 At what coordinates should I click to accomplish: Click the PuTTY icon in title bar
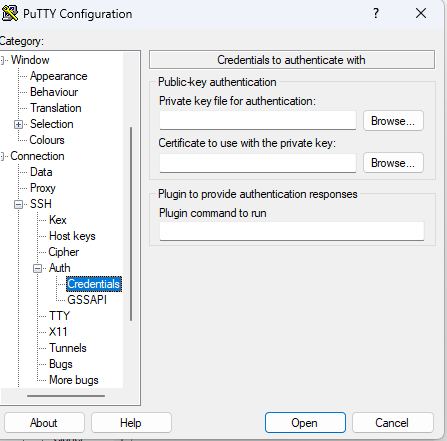tap(10, 13)
